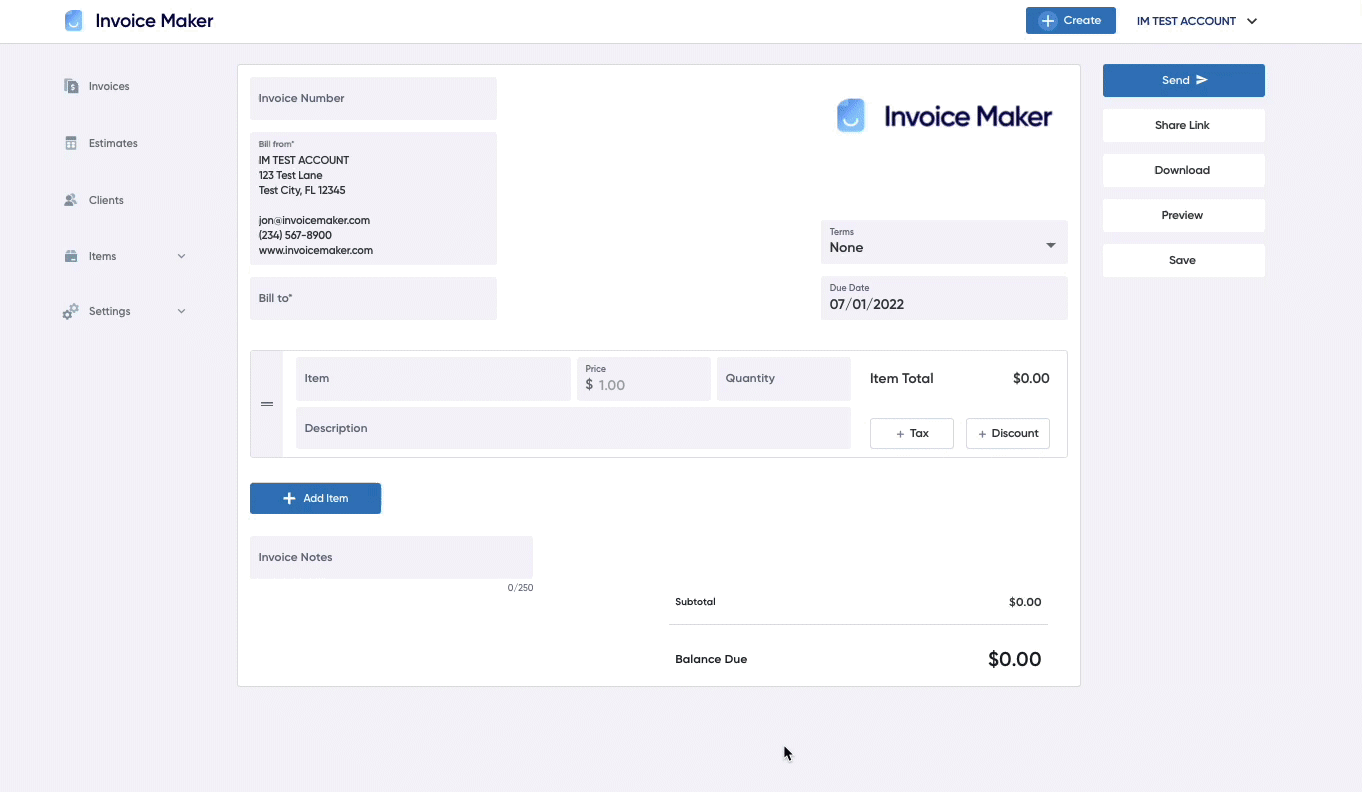This screenshot has height=792, width=1362.
Task: Add a Tax to the item
Action: 912,433
